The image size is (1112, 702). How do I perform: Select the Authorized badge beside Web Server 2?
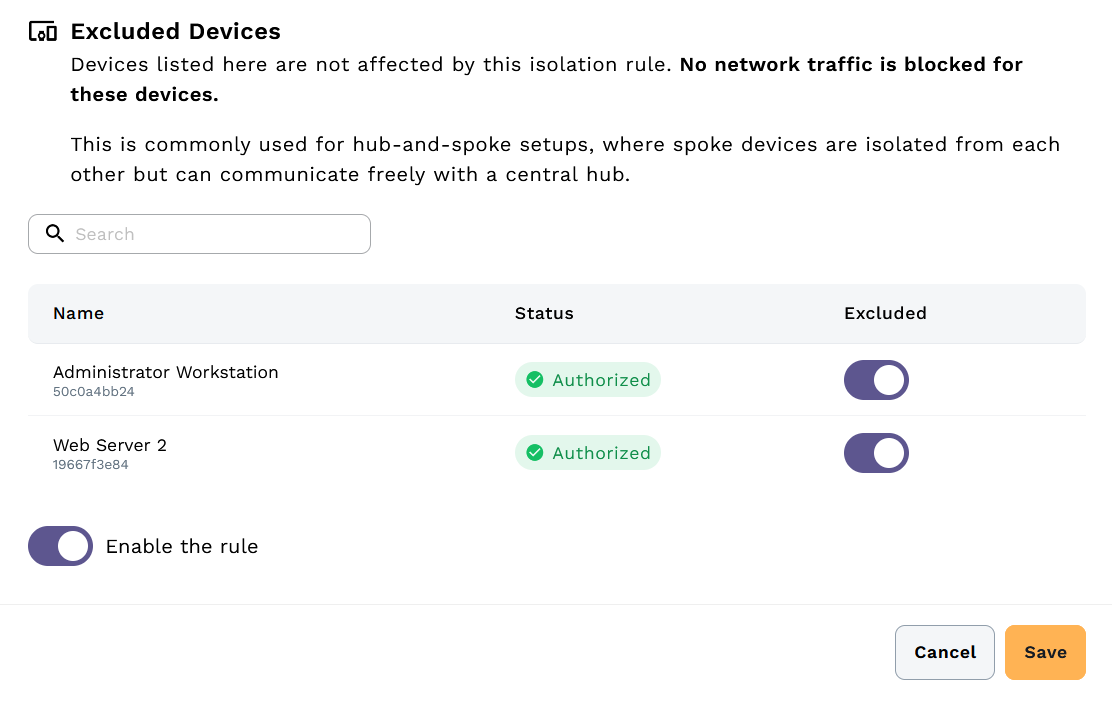tap(587, 453)
